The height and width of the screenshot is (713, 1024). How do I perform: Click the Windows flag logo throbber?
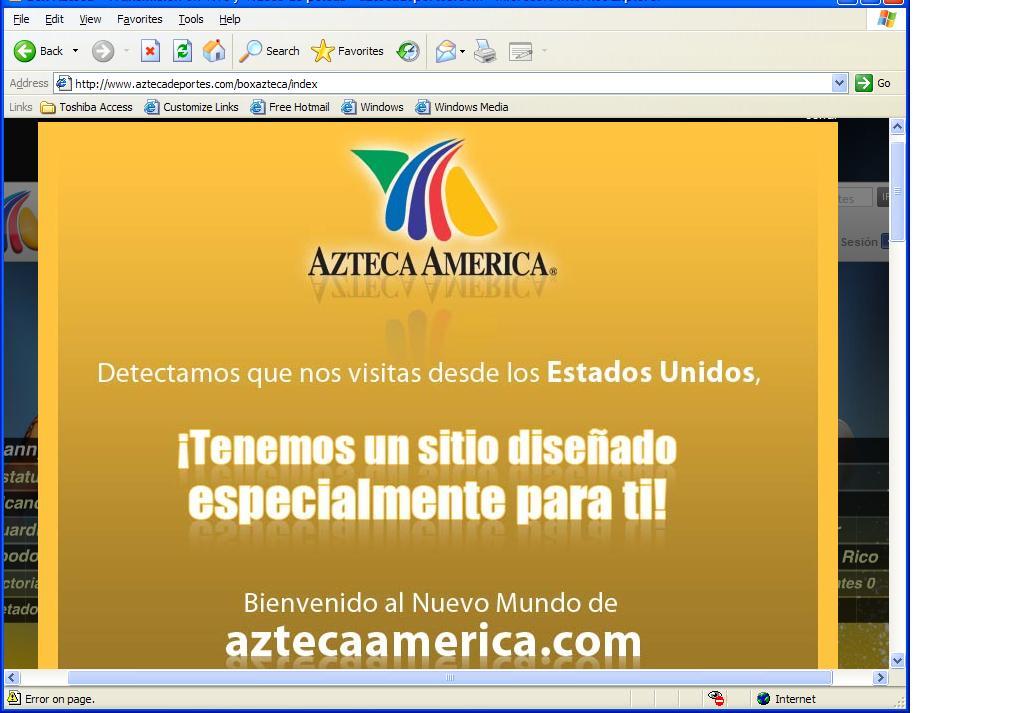[886, 19]
